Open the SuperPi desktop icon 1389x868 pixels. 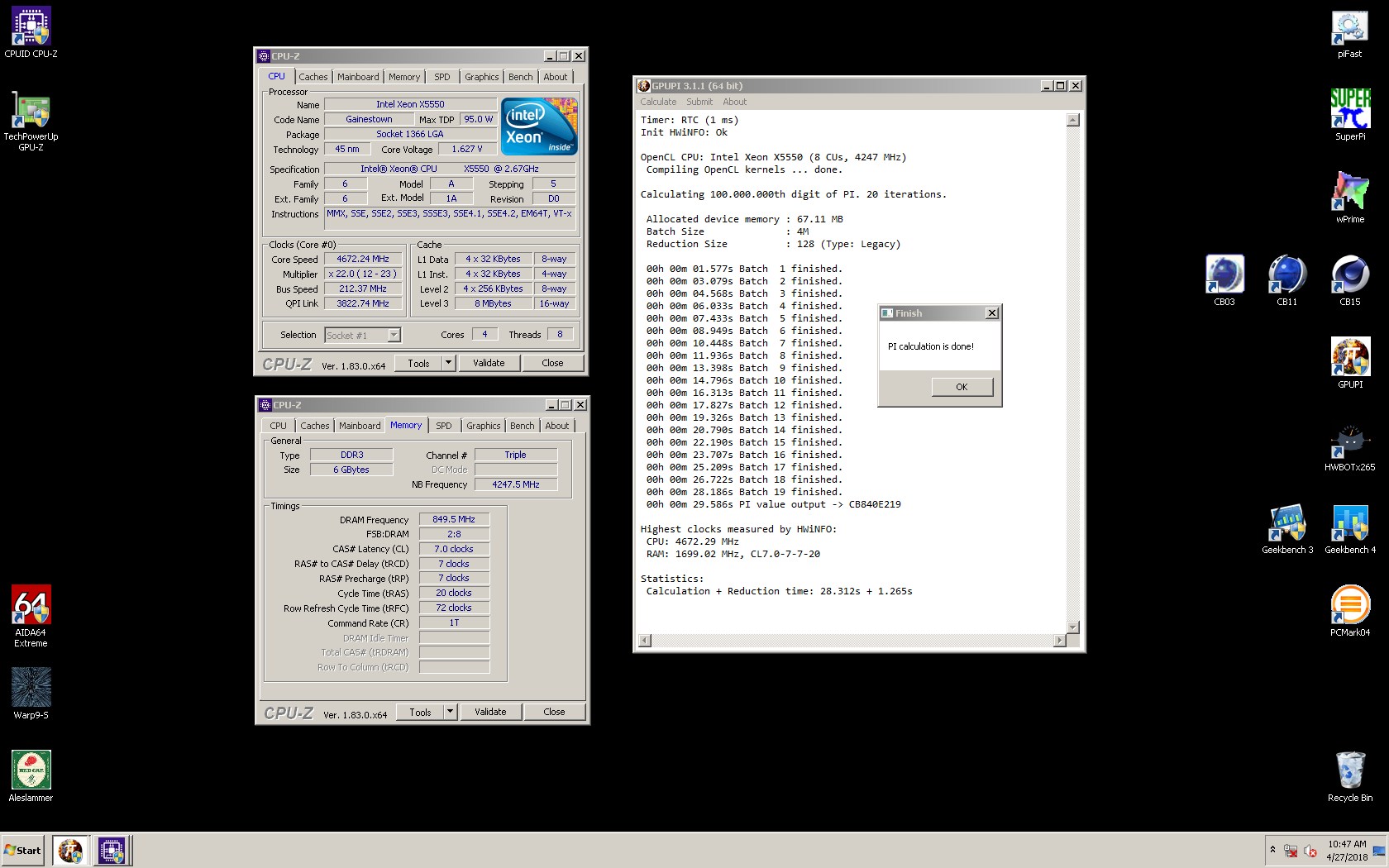1349,115
